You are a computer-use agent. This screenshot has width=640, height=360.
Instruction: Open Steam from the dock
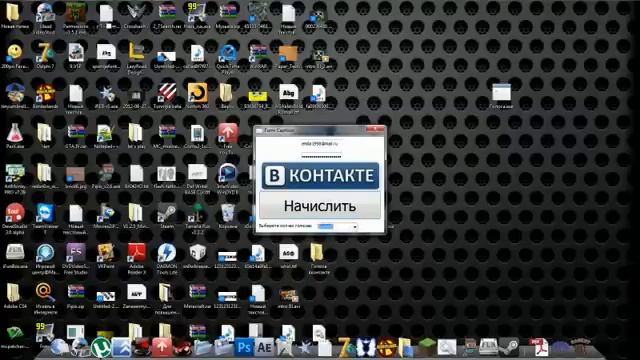click(509, 347)
